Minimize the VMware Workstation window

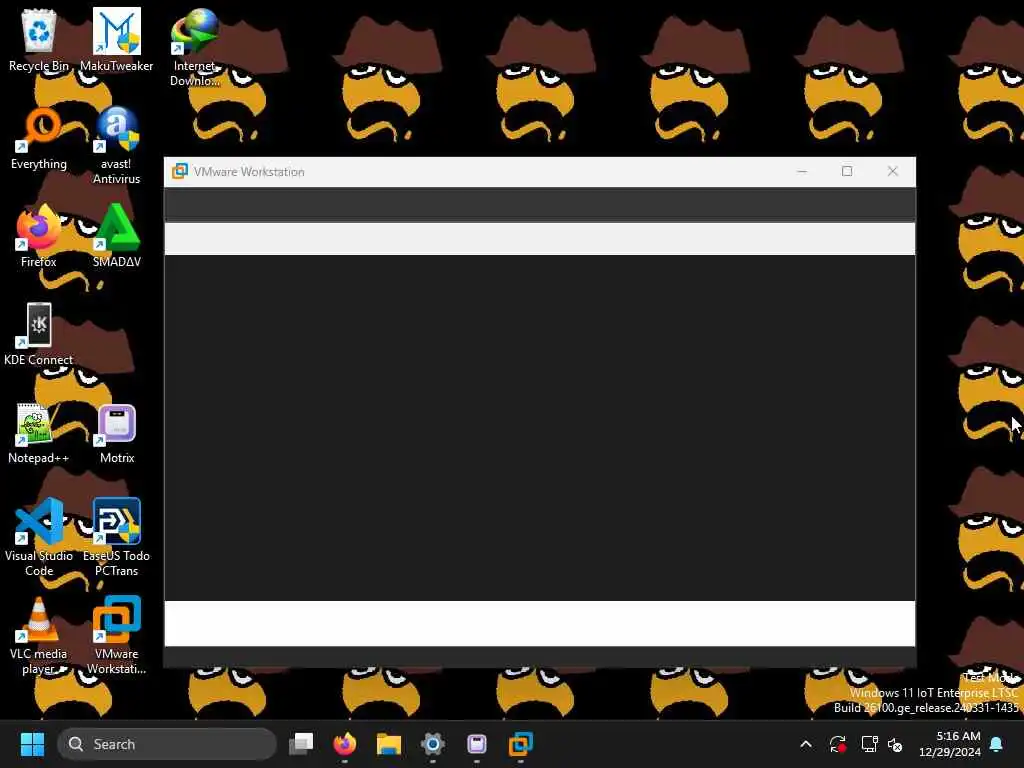tap(802, 171)
